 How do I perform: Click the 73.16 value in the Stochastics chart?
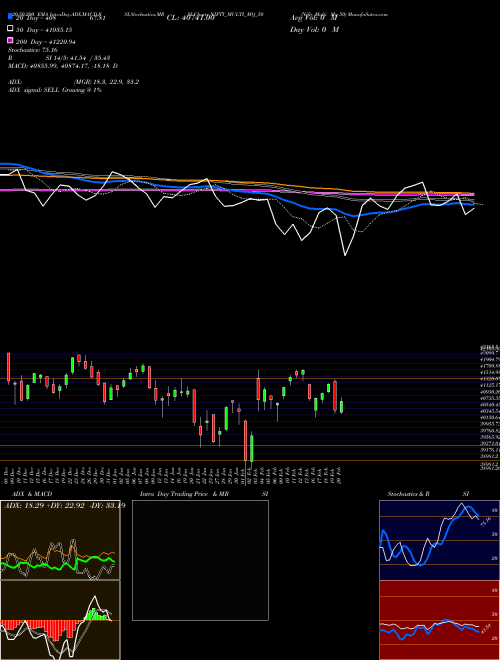[486, 522]
